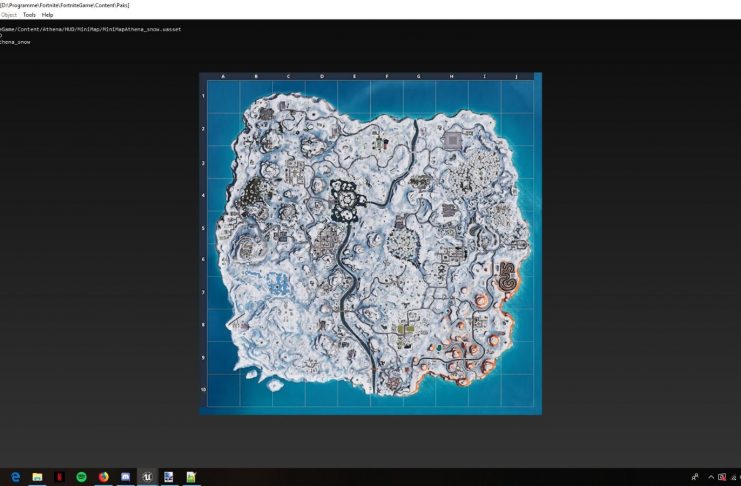Screen dimensions: 741x486
Task: Open the Help menu
Action: pos(47,15)
